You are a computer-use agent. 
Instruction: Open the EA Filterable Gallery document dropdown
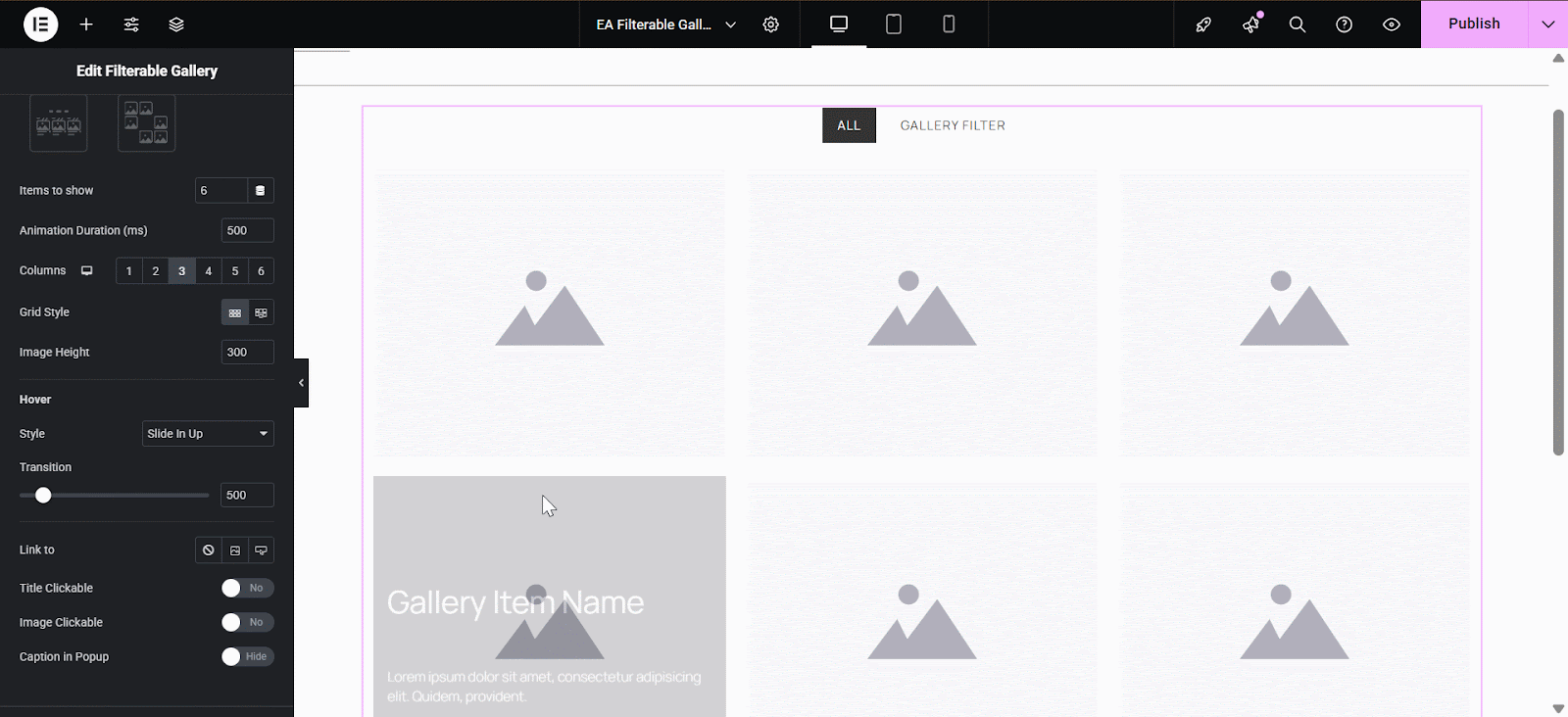[666, 24]
